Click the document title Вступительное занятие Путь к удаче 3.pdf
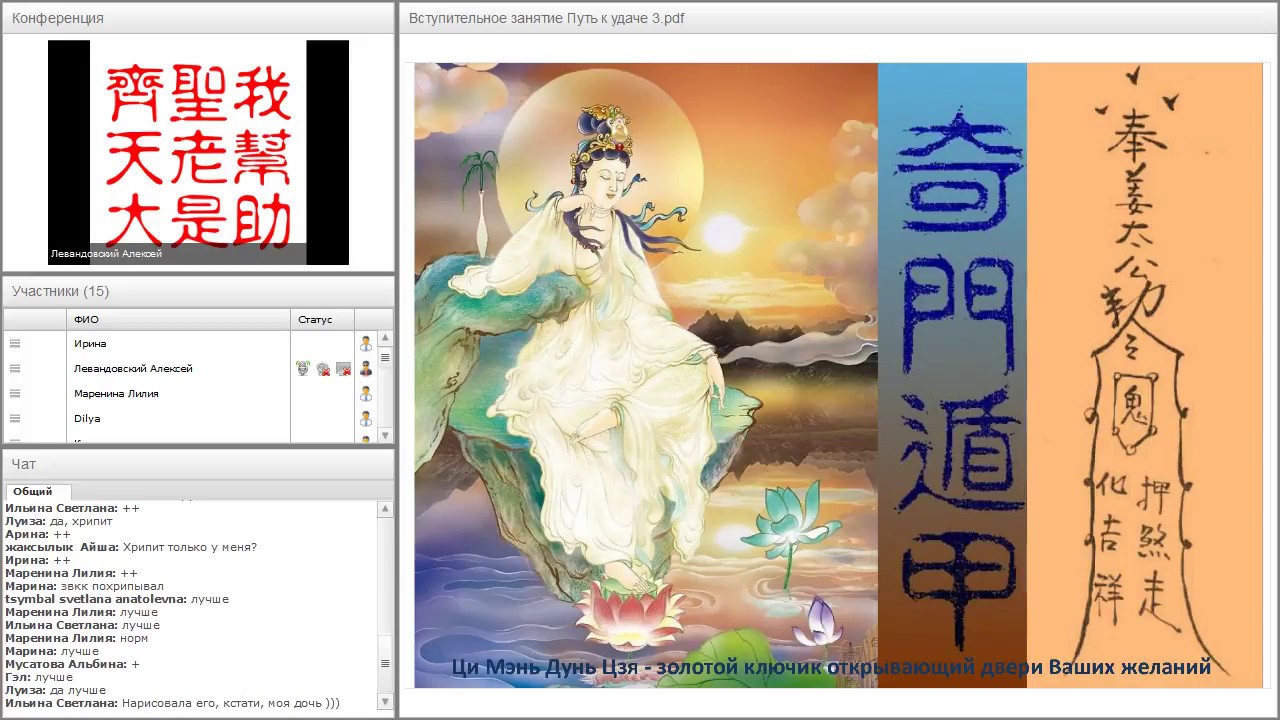Image resolution: width=1280 pixels, height=720 pixels. (x=547, y=18)
